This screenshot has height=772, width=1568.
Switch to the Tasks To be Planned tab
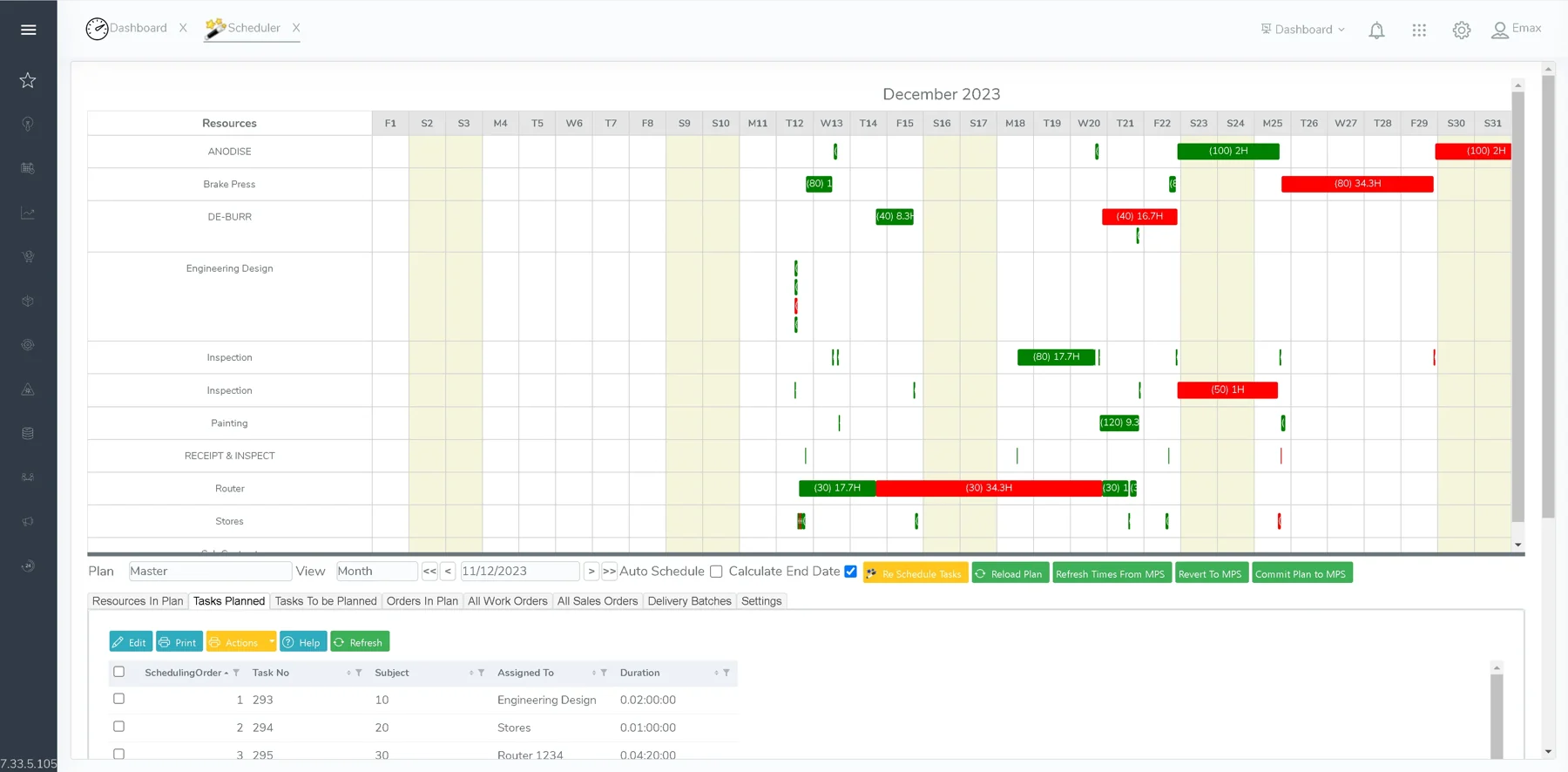click(326, 601)
